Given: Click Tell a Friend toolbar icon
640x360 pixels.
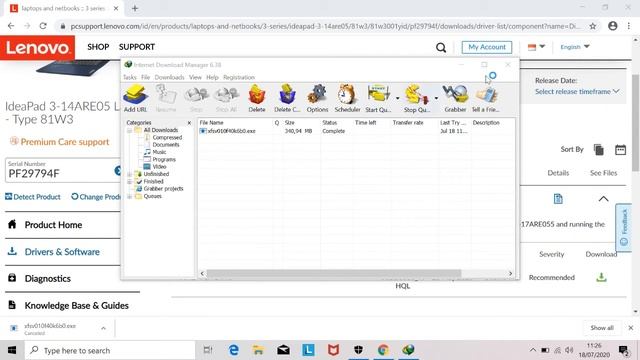Looking at the screenshot, I should 485,98.
